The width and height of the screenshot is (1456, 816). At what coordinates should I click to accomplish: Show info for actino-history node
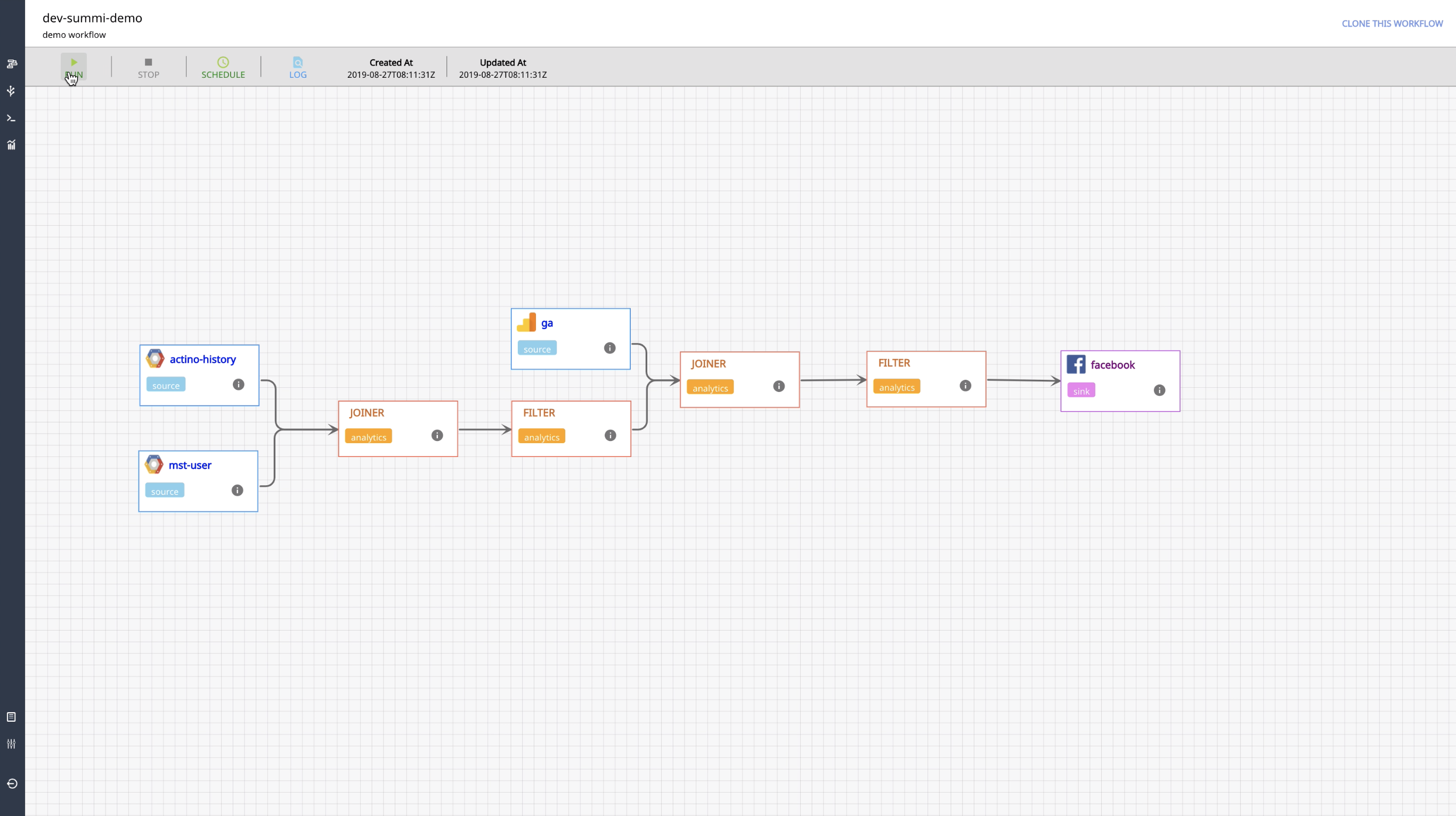coord(239,384)
